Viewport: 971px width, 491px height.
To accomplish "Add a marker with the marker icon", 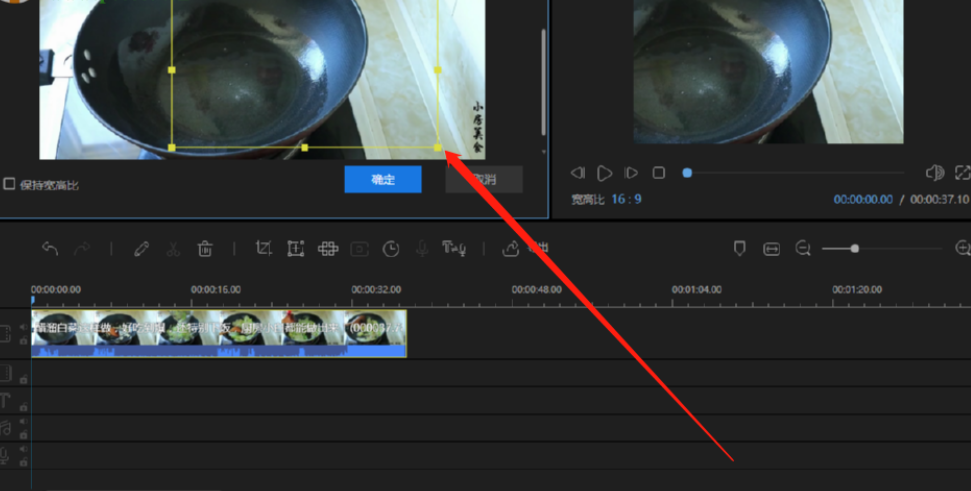I will (740, 249).
